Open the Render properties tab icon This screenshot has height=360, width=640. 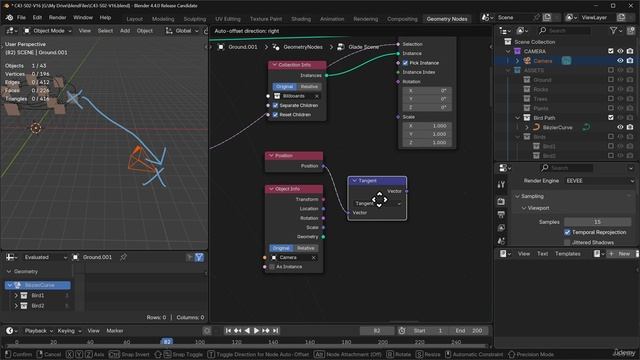click(502, 202)
